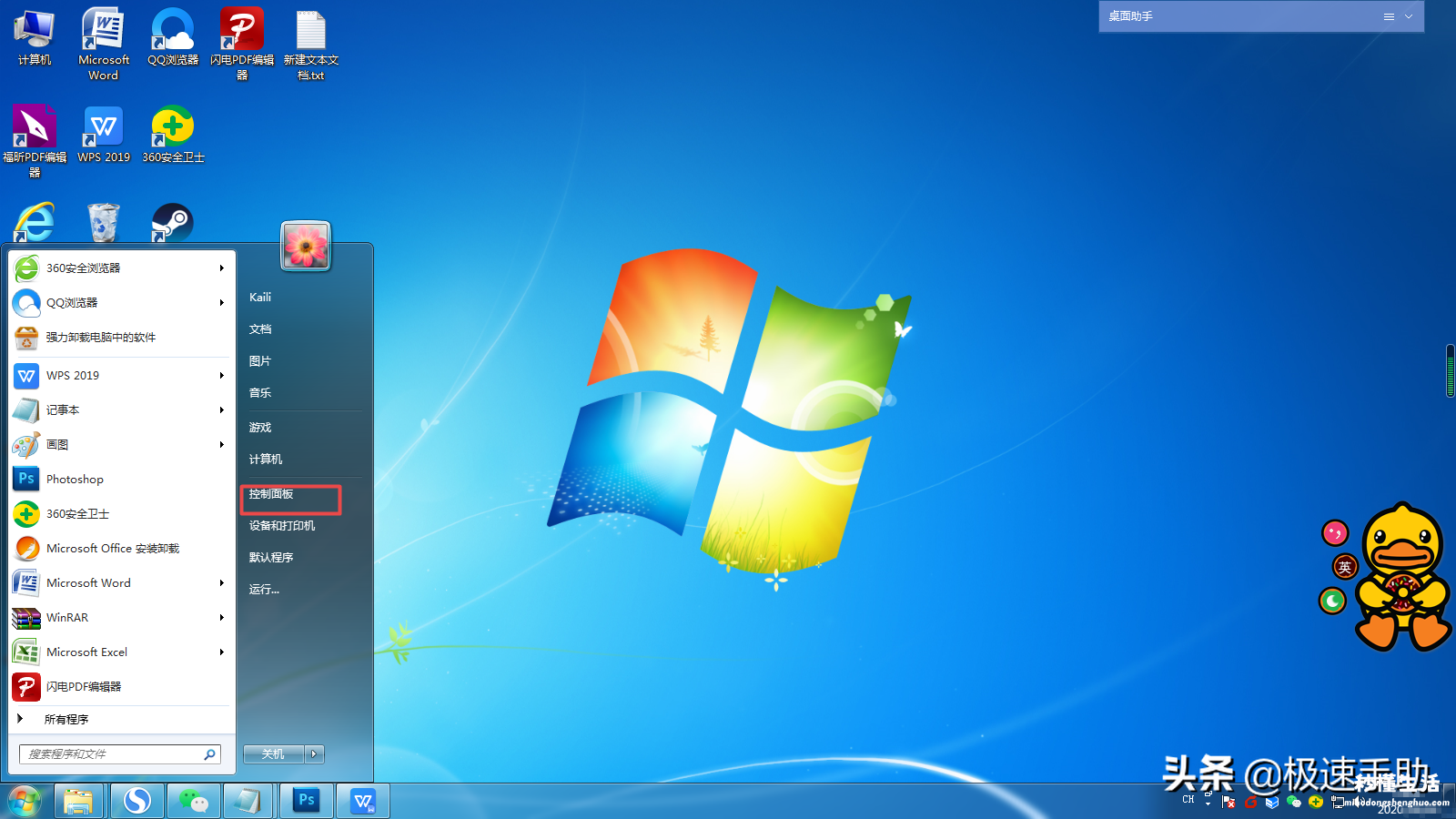
Task: Select the Steam desktop shortcut
Action: [172, 222]
